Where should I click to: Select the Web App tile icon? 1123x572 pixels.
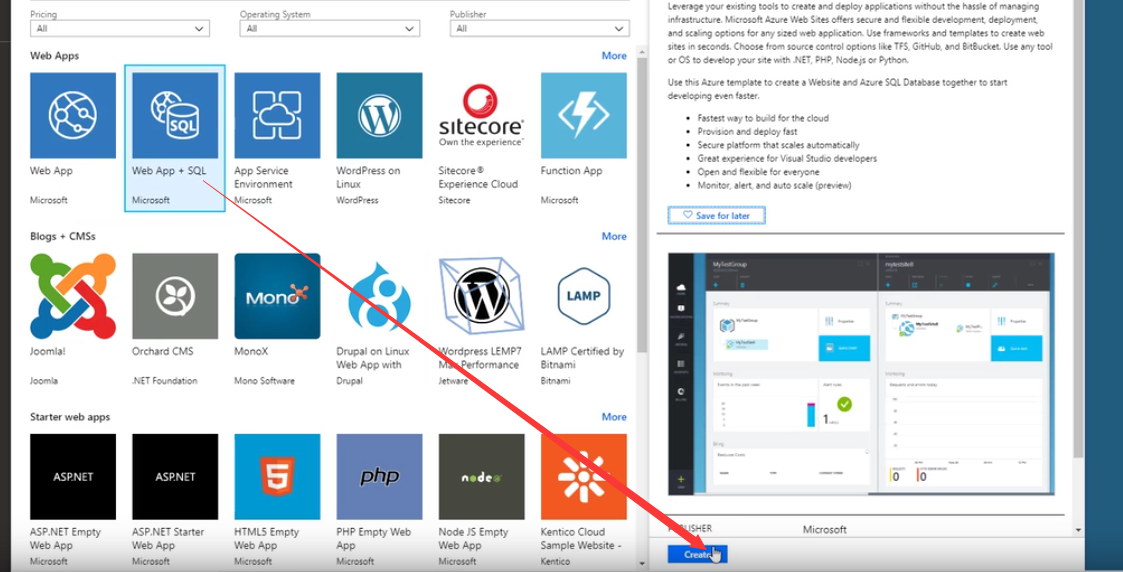(73, 115)
